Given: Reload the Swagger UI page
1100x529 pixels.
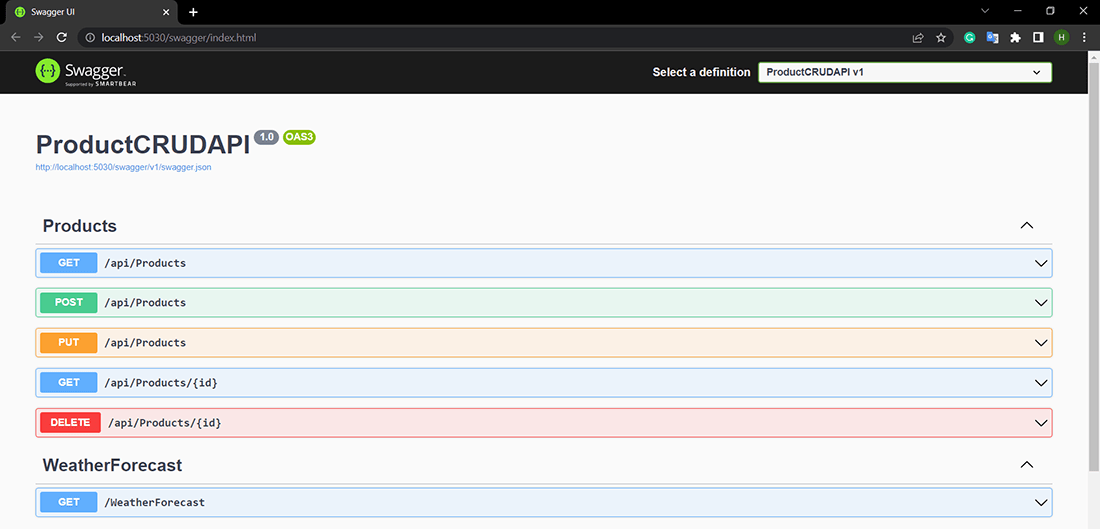Looking at the screenshot, I should [62, 38].
